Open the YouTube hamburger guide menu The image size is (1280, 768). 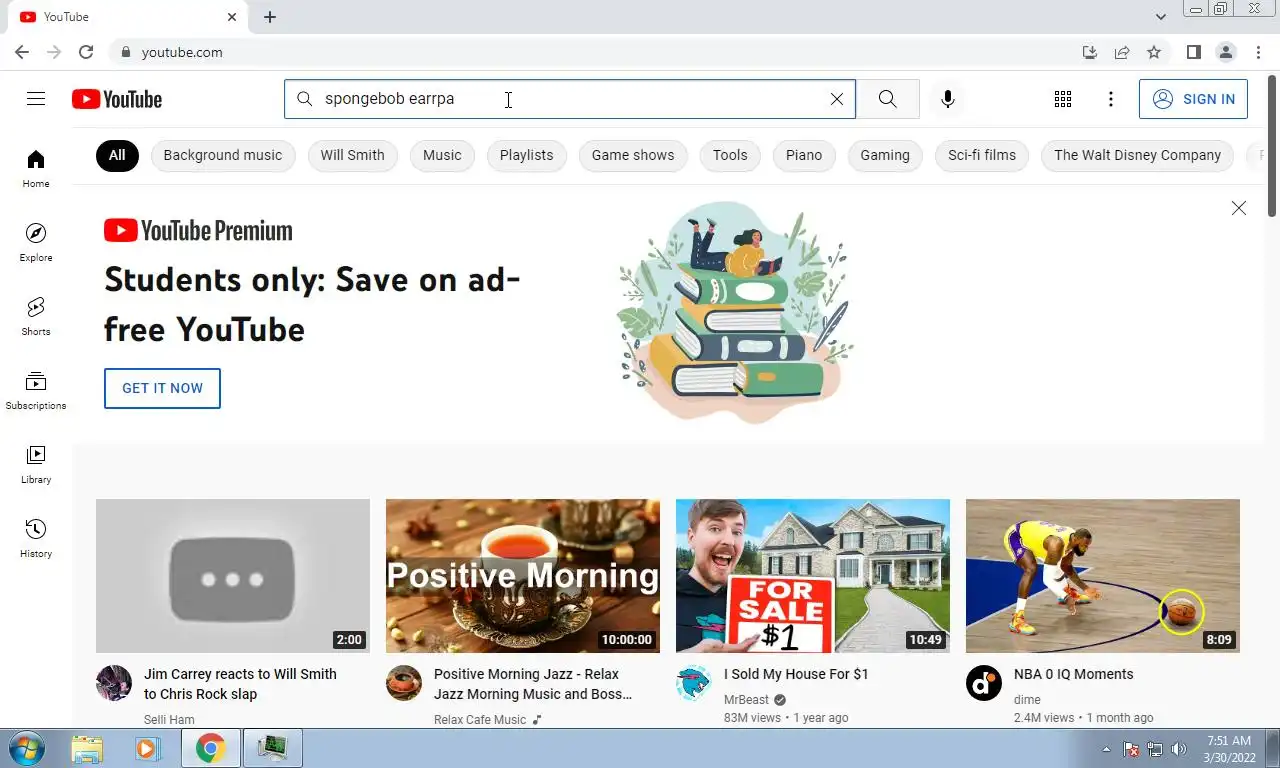point(36,98)
